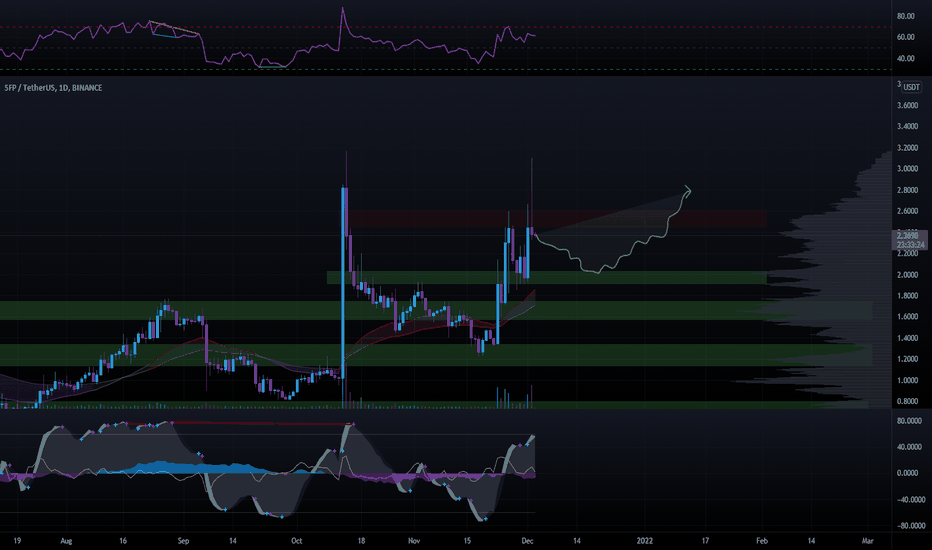The height and width of the screenshot is (550, 932).
Task: Click the 2022 label on time axis
Action: click(644, 541)
